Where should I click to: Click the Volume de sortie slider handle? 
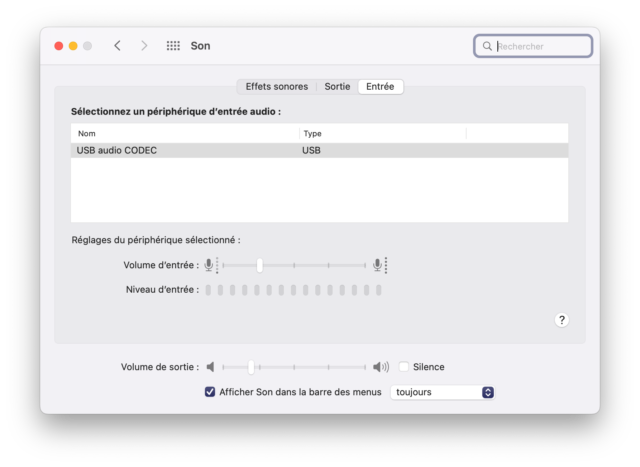(251, 367)
